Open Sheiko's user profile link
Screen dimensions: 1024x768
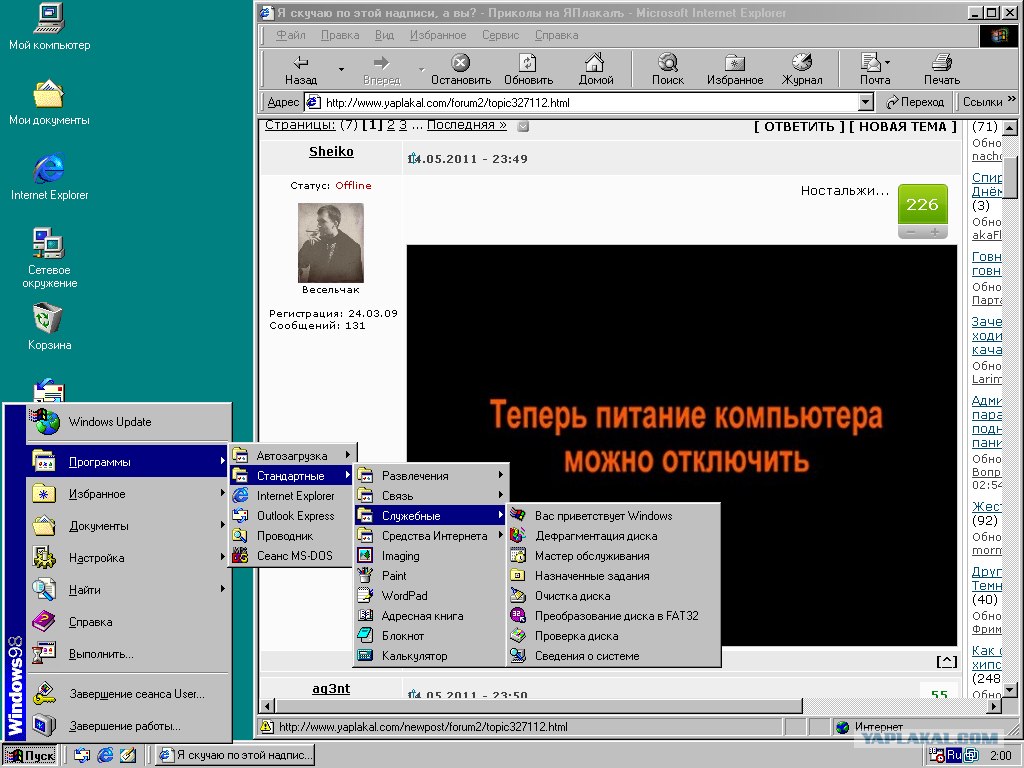pyautogui.click(x=331, y=152)
